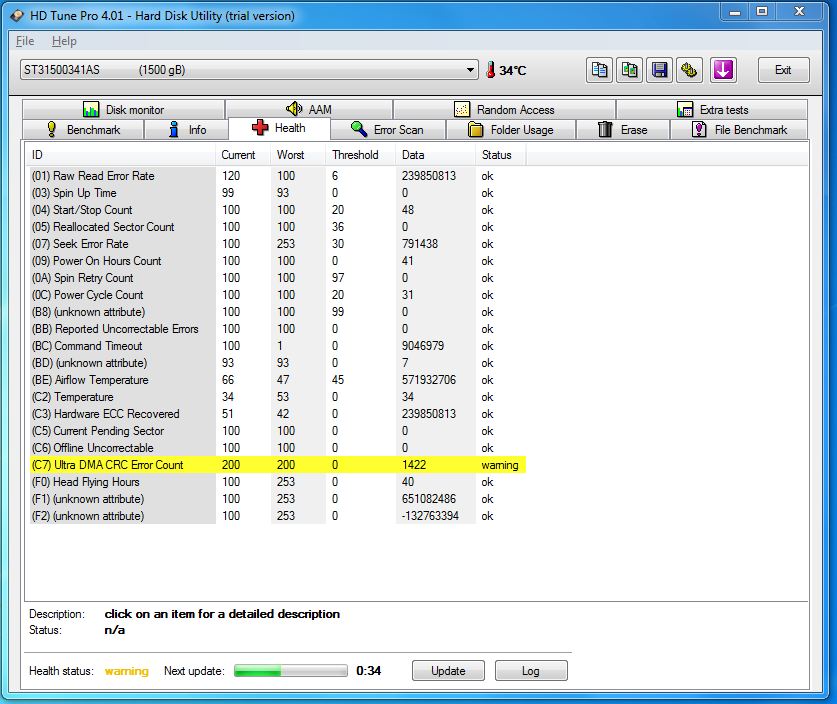This screenshot has width=837, height=704.
Task: Select the Command Timeout row
Action: click(278, 346)
